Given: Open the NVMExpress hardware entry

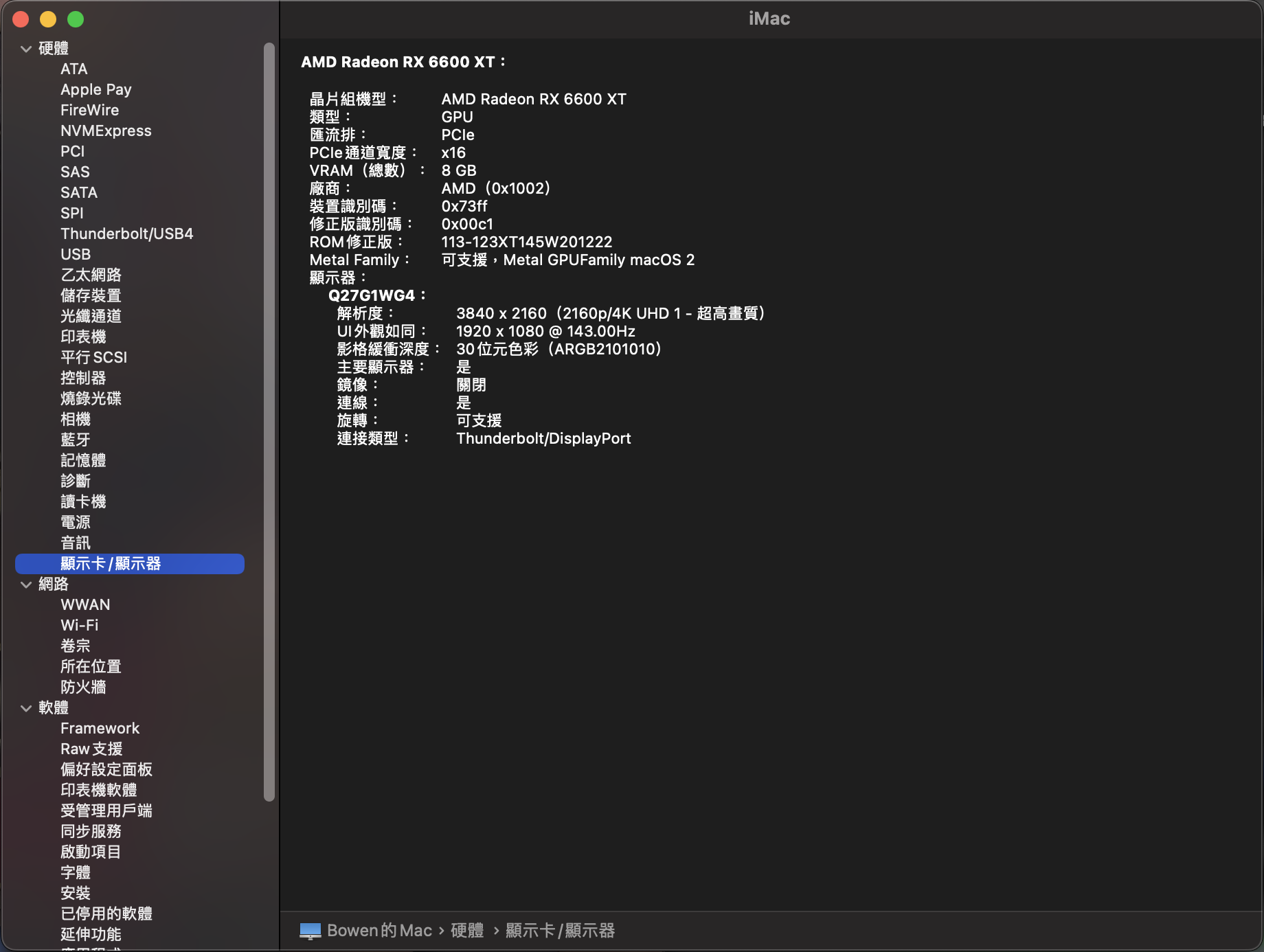Looking at the screenshot, I should pos(106,131).
